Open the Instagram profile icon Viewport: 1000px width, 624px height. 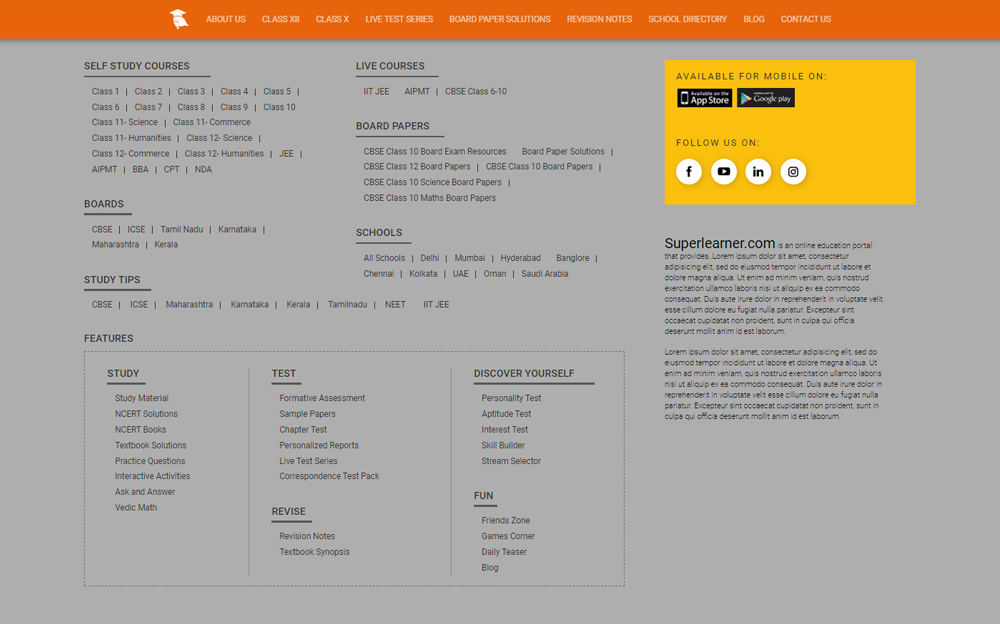[x=793, y=172]
